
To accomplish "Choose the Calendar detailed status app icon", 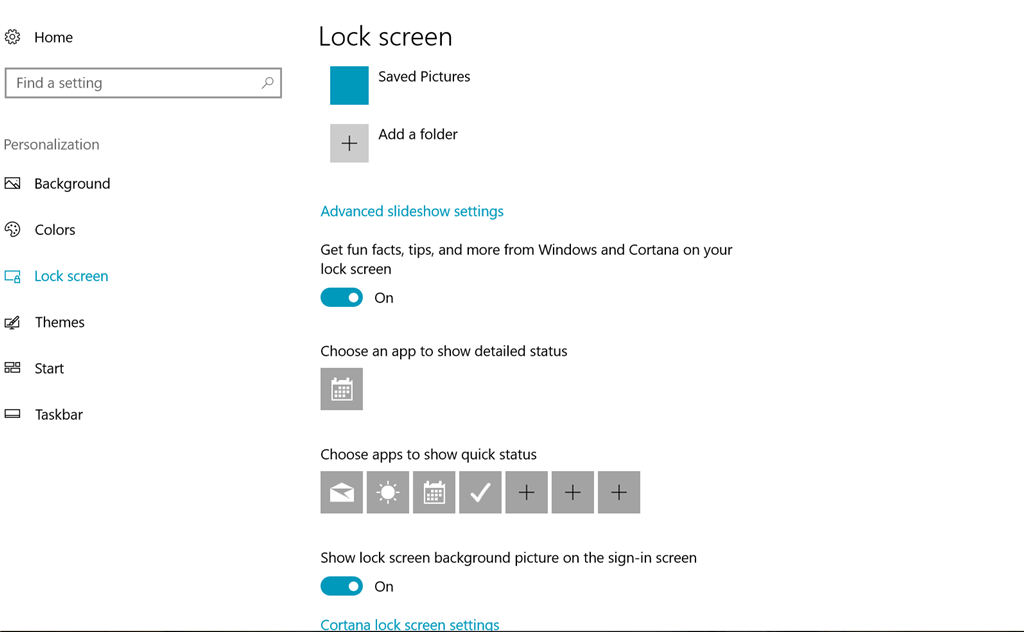I will click(x=342, y=389).
